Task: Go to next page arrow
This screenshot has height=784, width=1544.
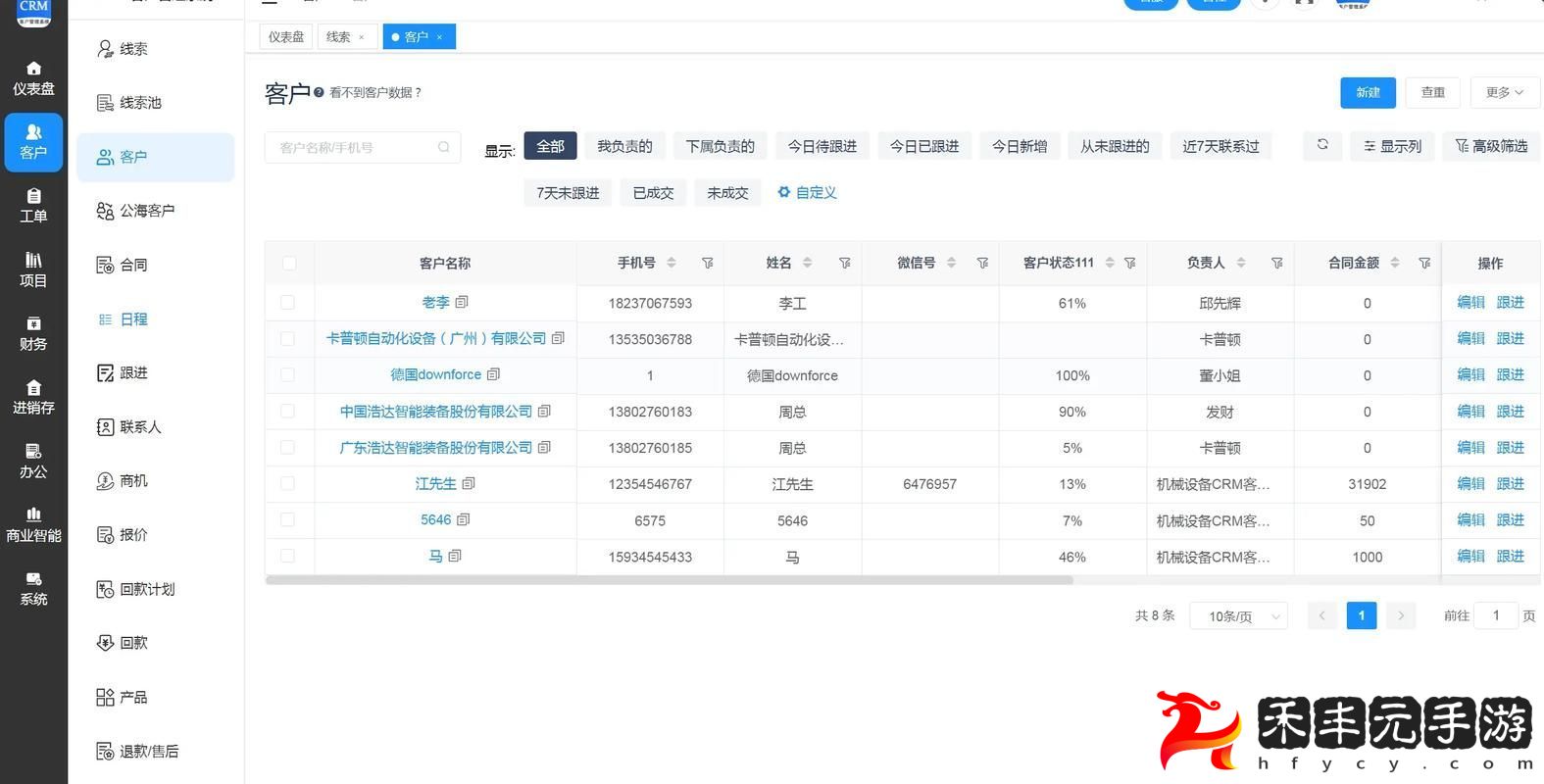Action: [x=1401, y=615]
